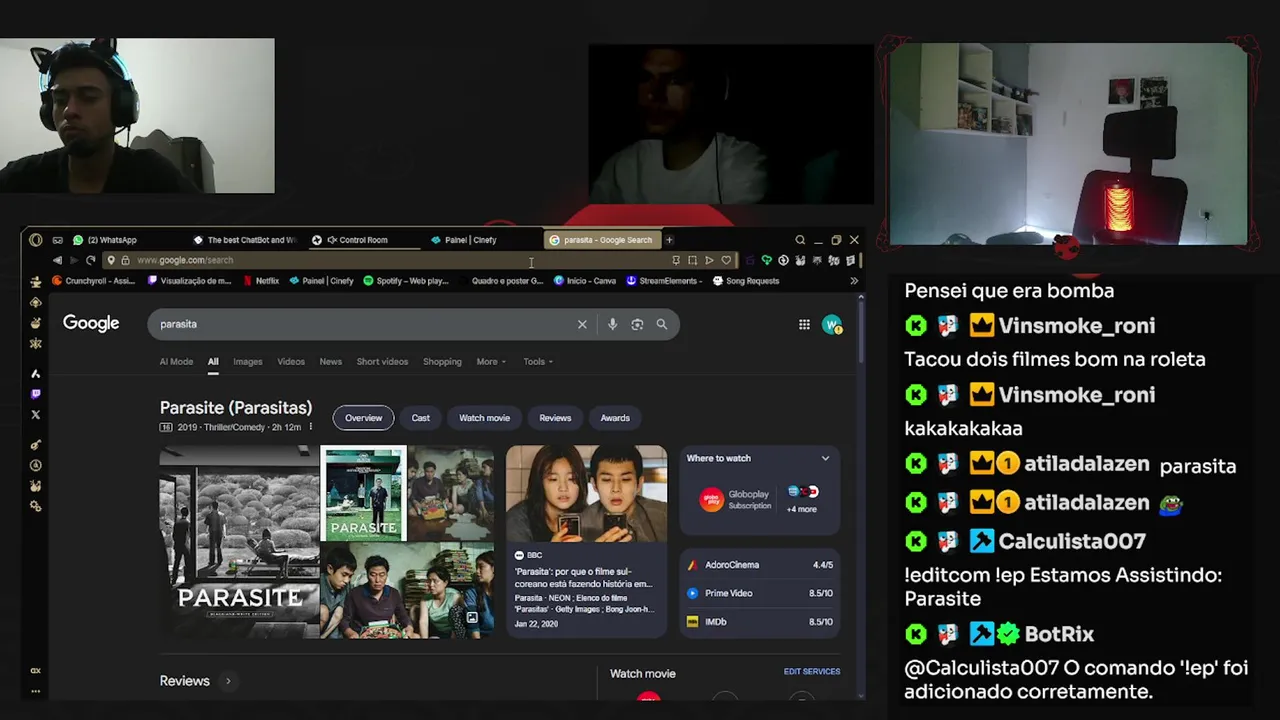Open the three-dot menu beside 2h 12m
The height and width of the screenshot is (720, 1280).
click(x=310, y=427)
